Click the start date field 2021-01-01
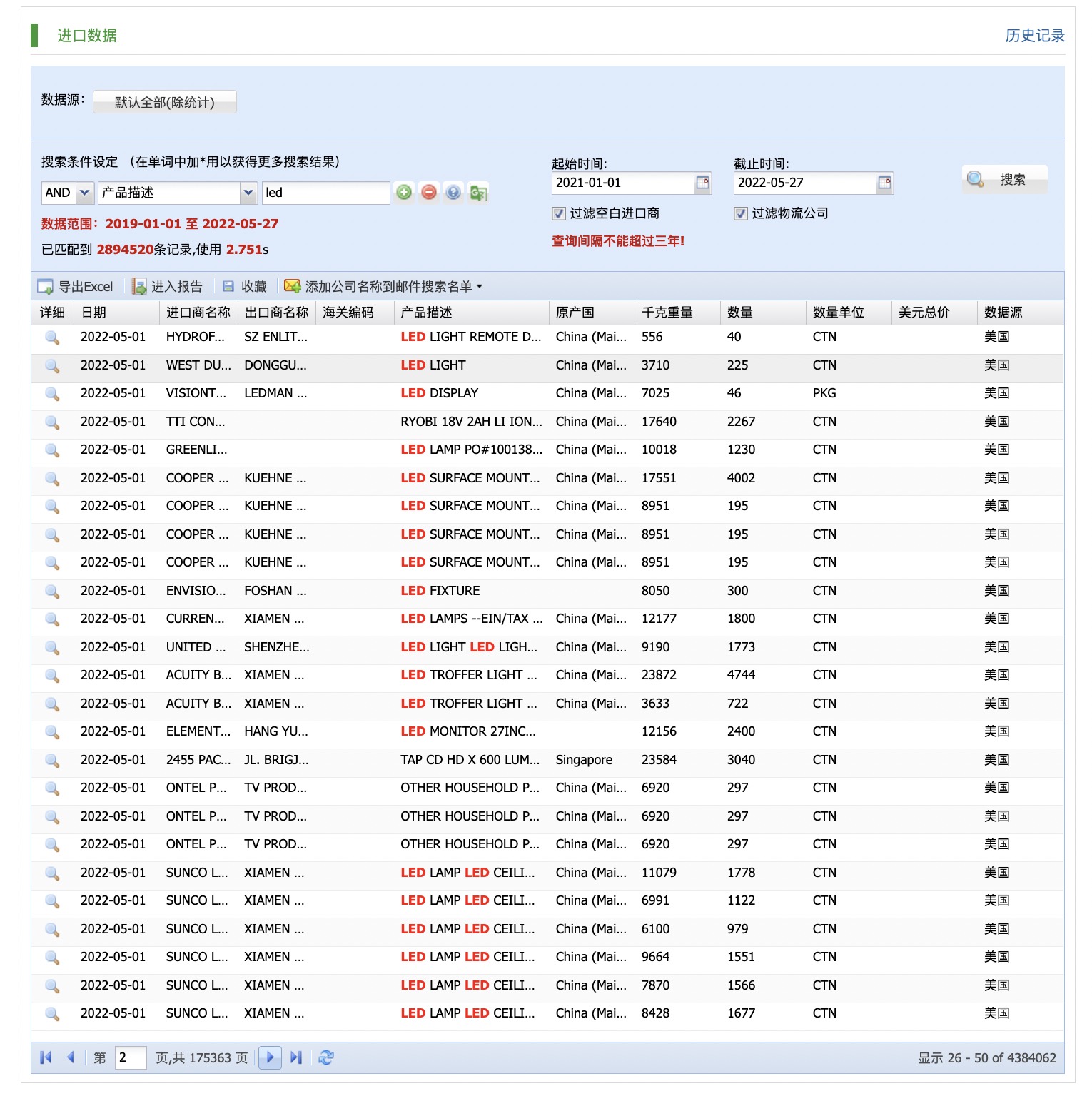The width and height of the screenshot is (1092, 1096). point(623,183)
